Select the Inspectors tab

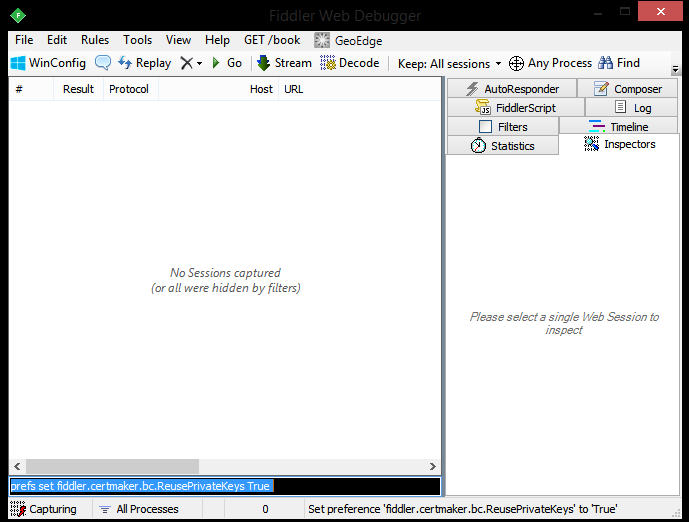point(620,144)
